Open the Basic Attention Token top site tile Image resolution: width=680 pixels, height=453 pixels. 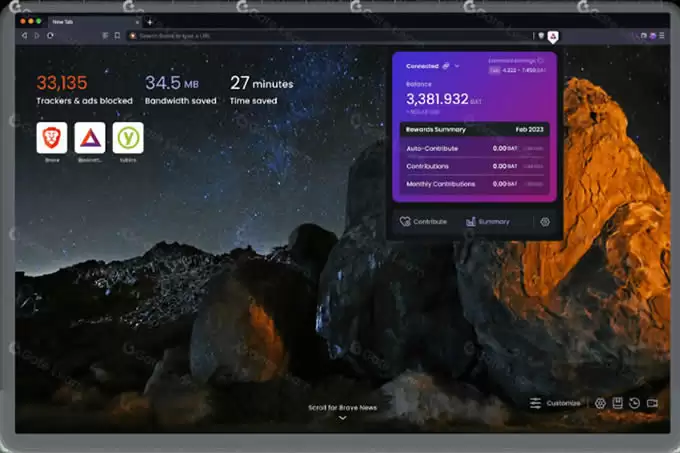point(90,138)
